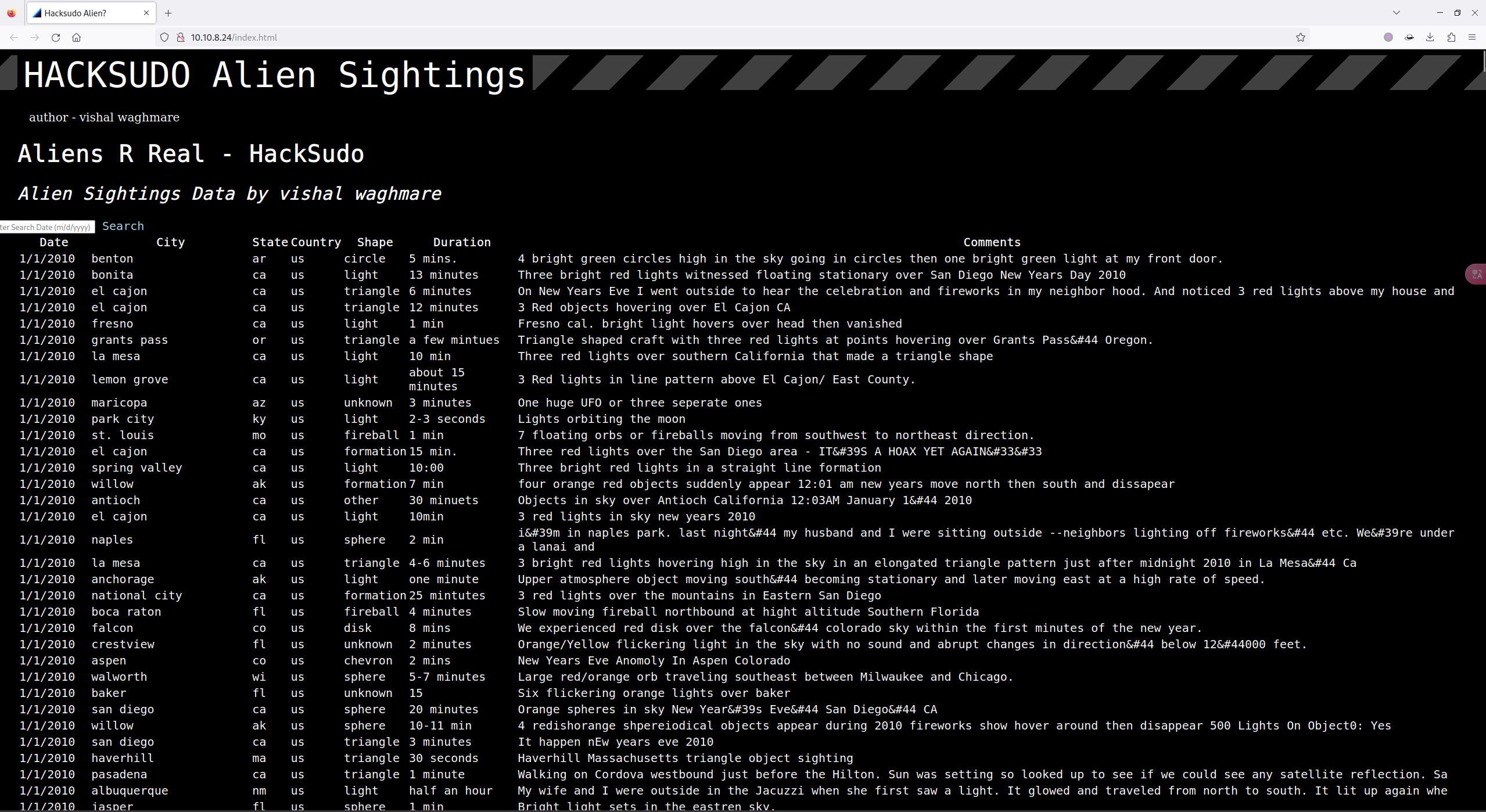Click the forward navigation arrow

click(x=35, y=37)
